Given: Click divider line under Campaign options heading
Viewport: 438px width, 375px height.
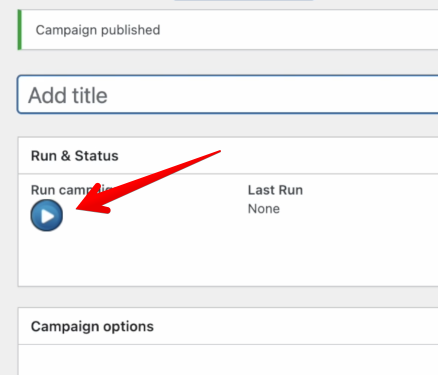Looking at the screenshot, I should point(228,344).
